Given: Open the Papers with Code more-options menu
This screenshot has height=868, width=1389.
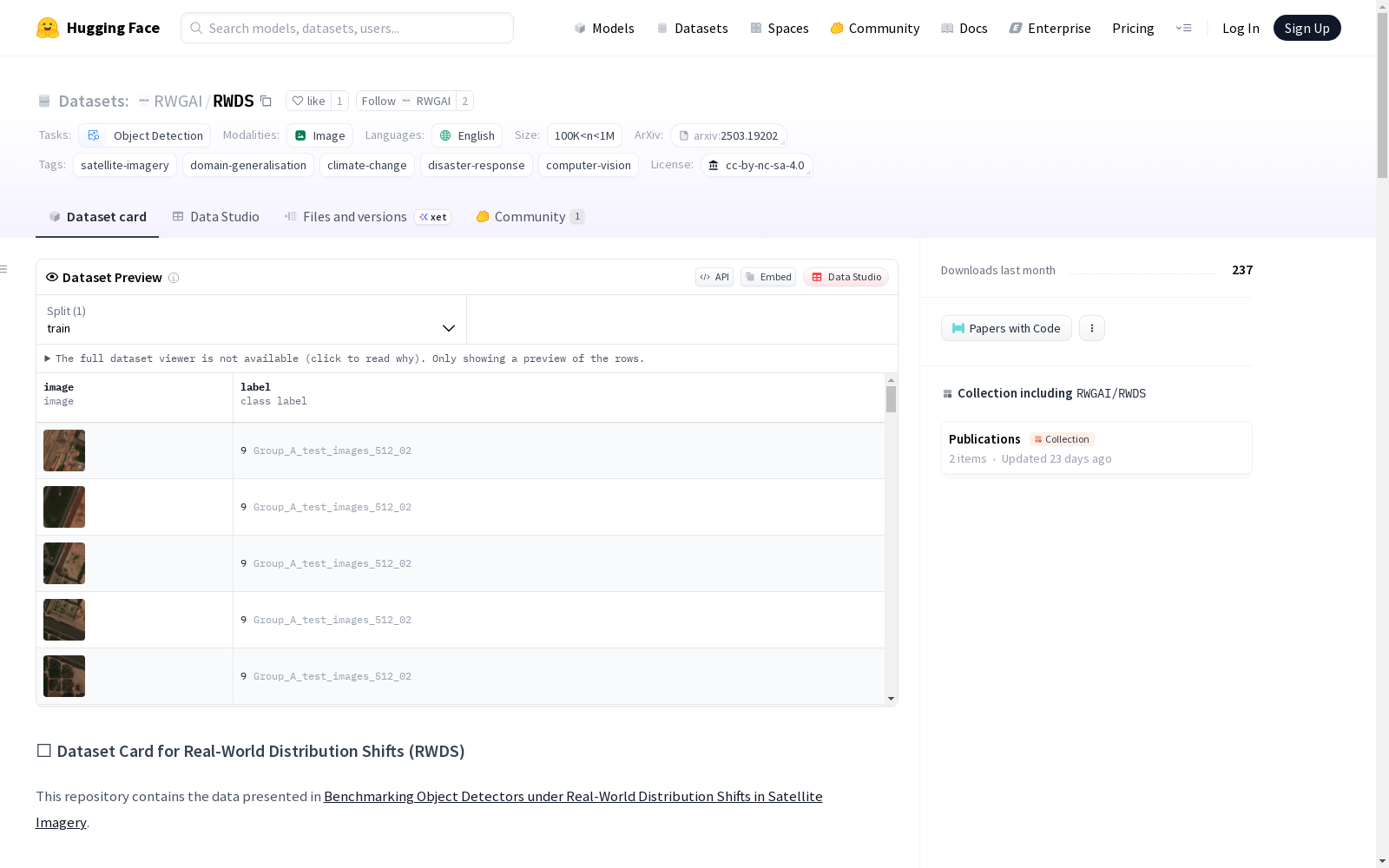Looking at the screenshot, I should point(1092,328).
